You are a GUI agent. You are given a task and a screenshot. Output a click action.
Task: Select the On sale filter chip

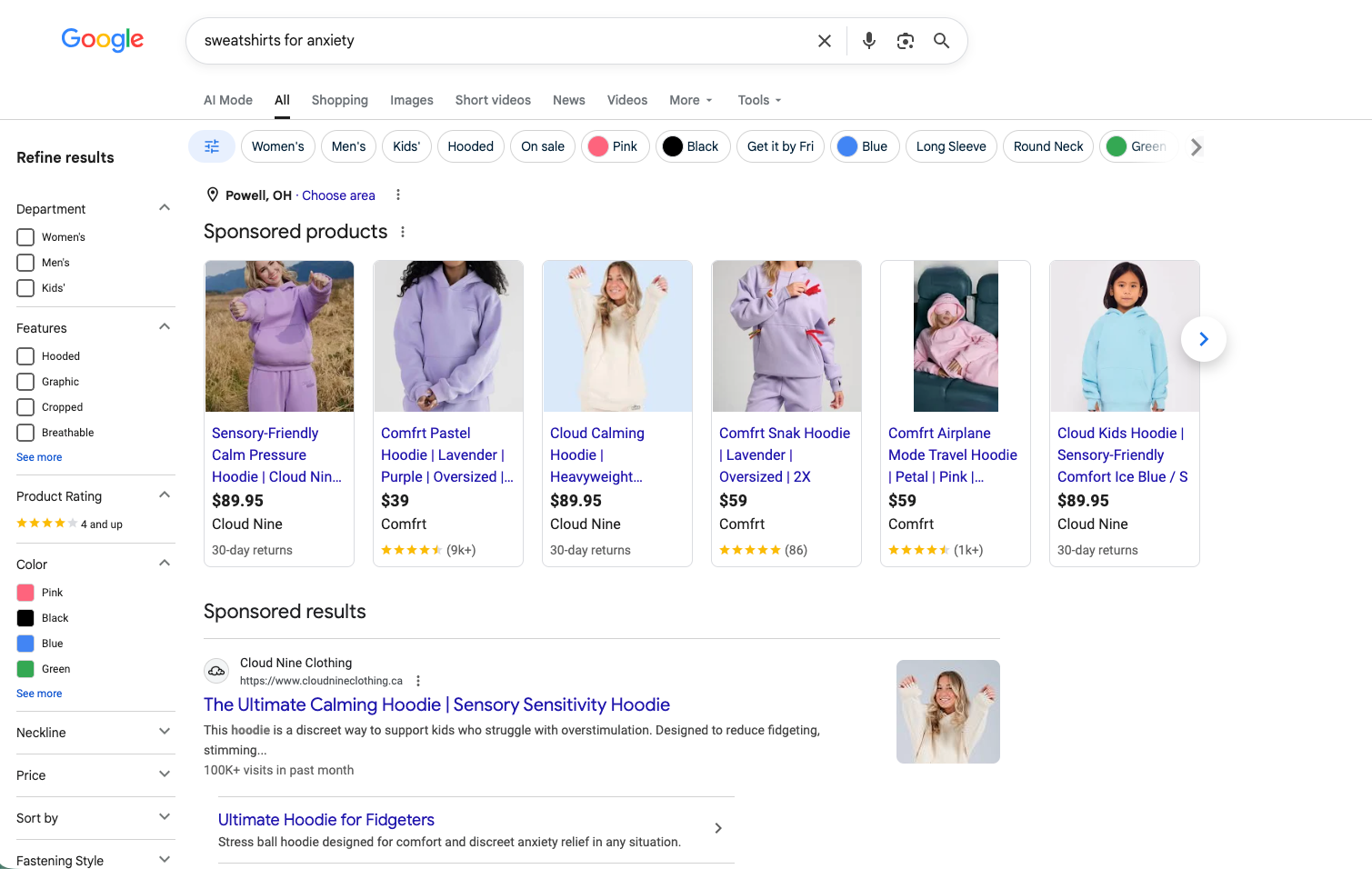tap(543, 146)
